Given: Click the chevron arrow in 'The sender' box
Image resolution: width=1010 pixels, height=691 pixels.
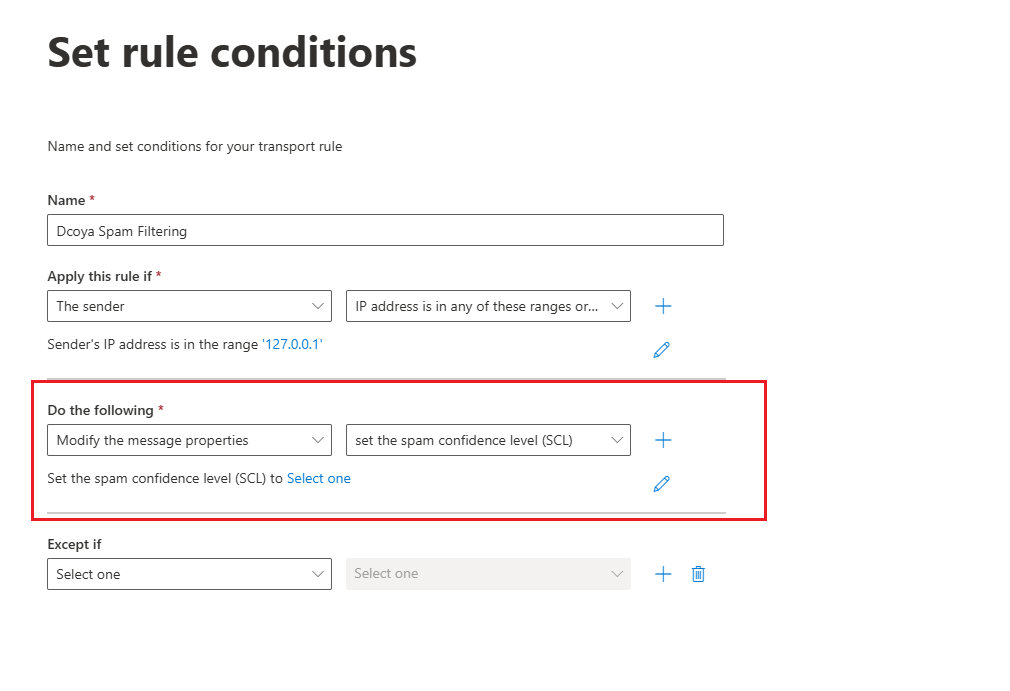Looking at the screenshot, I should coord(318,306).
